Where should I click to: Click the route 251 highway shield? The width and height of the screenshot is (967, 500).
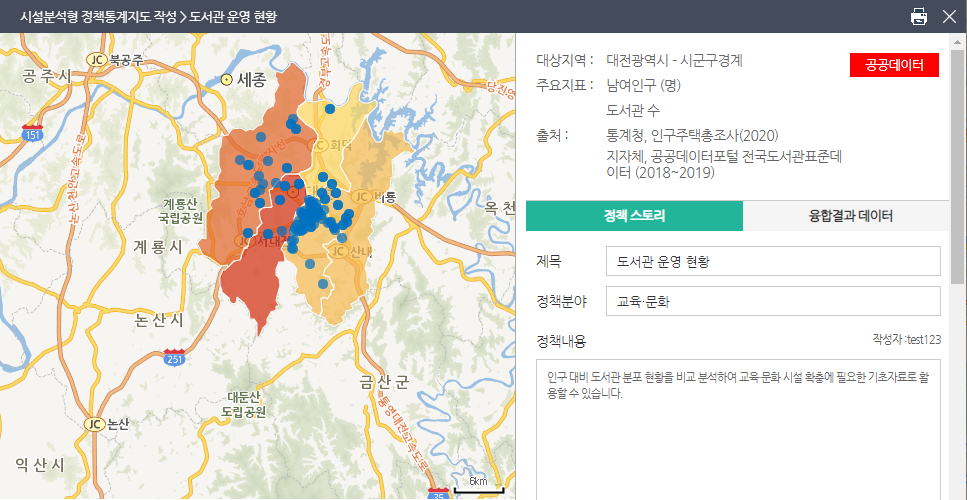pos(175,358)
